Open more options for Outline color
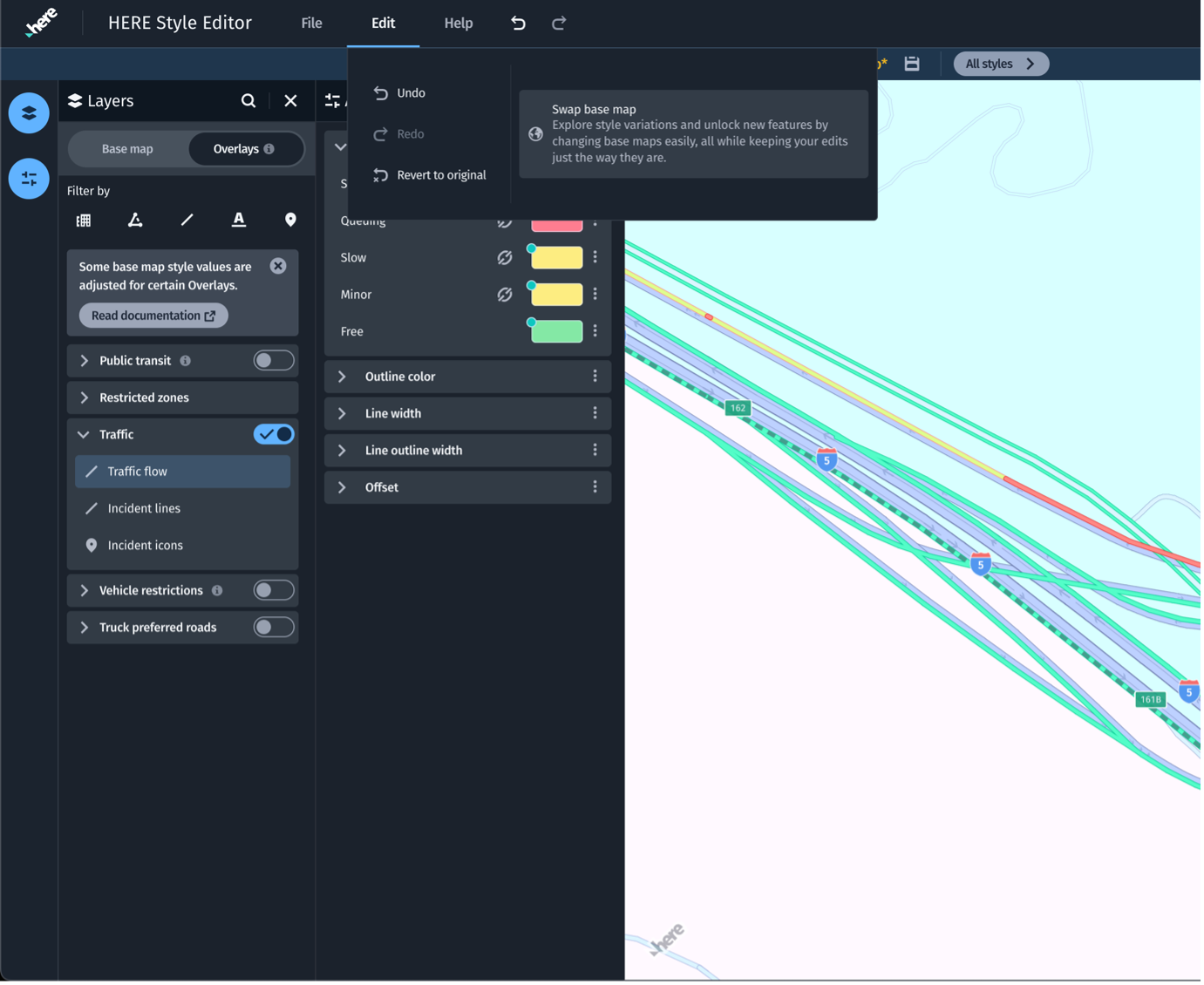The height and width of the screenshot is (985, 1204). tap(595, 377)
